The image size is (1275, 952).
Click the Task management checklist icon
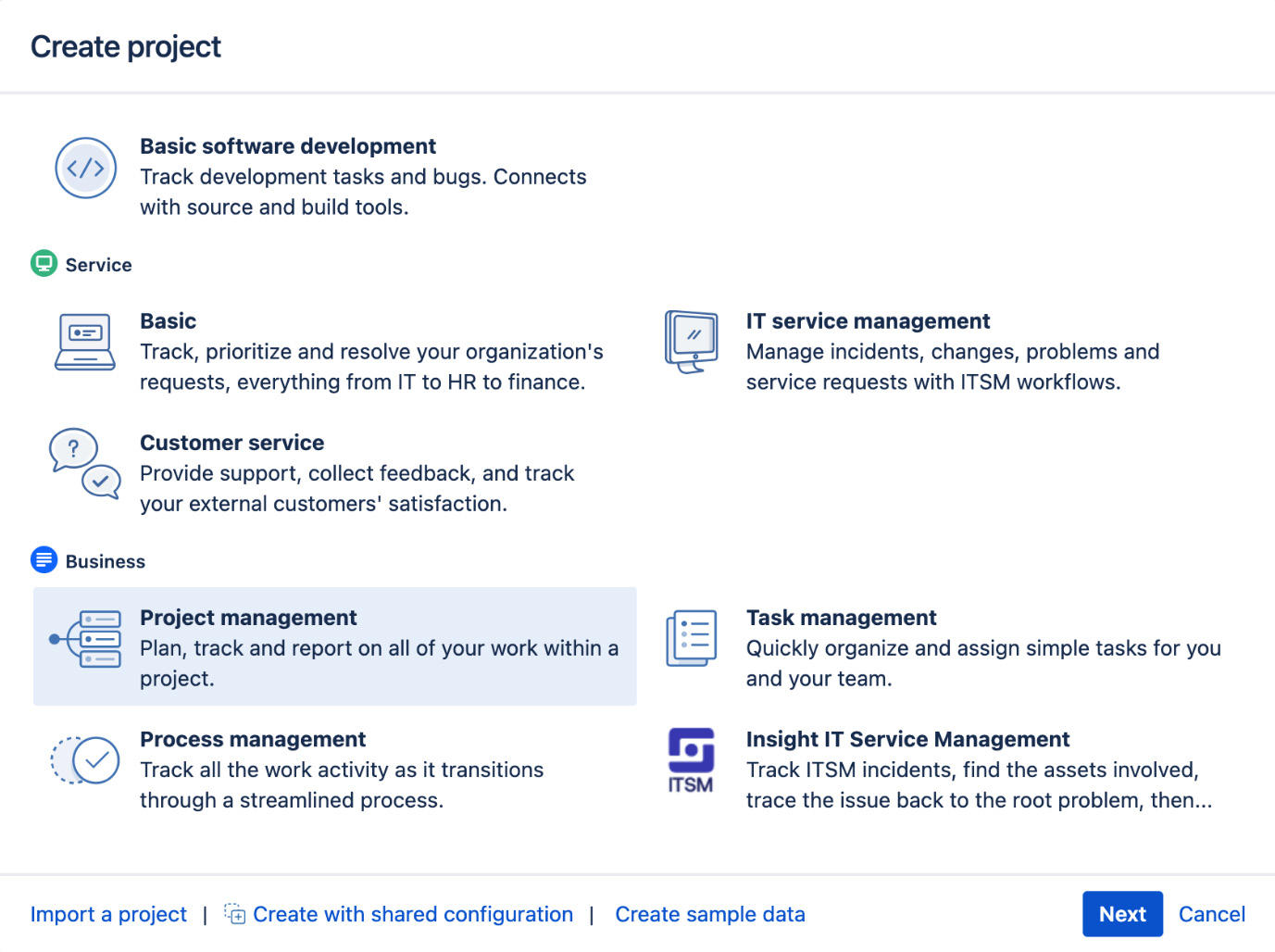(691, 637)
